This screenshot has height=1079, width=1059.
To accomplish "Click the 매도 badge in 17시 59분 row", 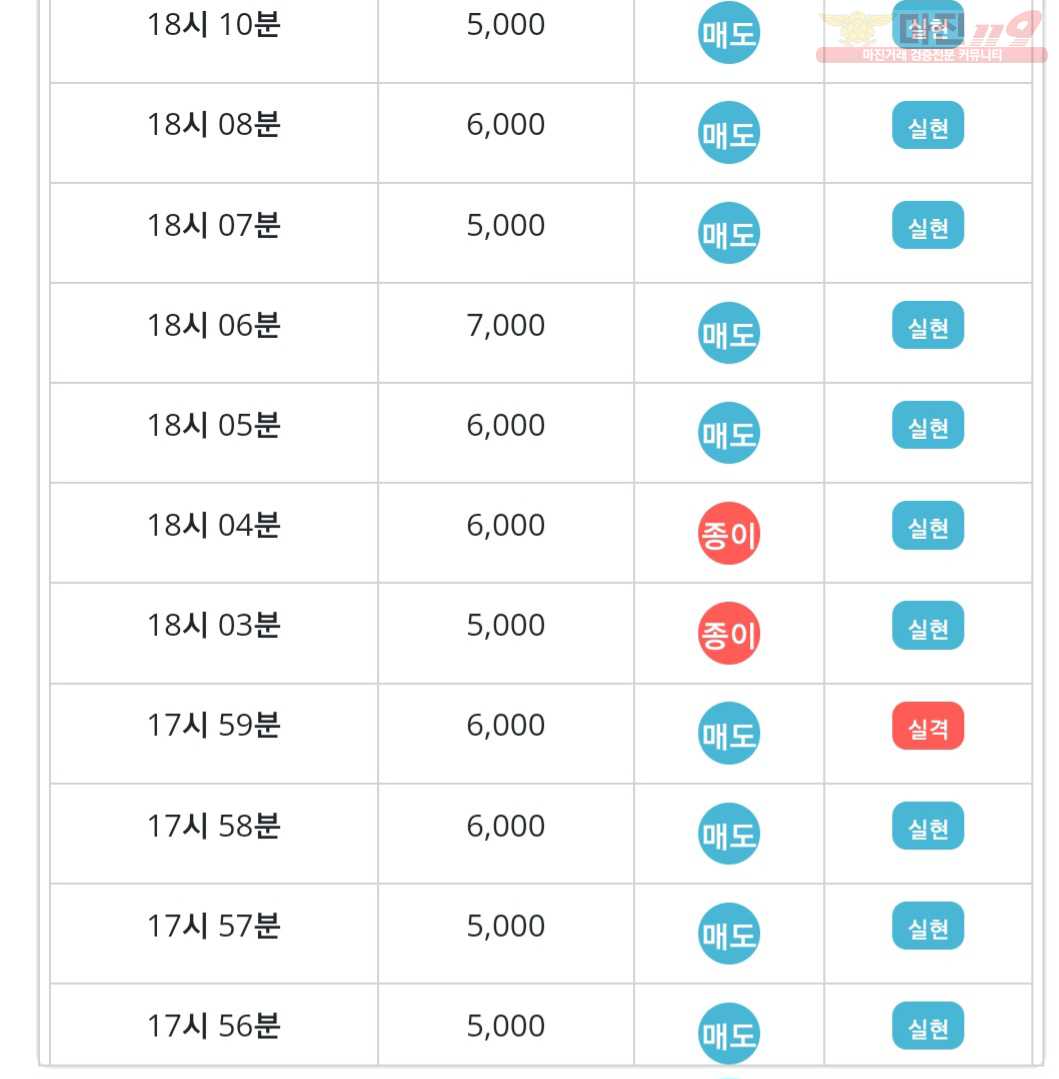I will click(x=729, y=734).
